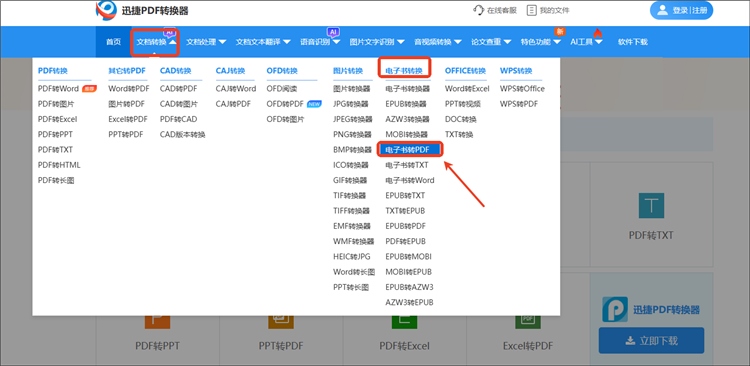The width and height of the screenshot is (750, 366).
Task: Click the PDF转TXT tile icon
Action: [651, 206]
